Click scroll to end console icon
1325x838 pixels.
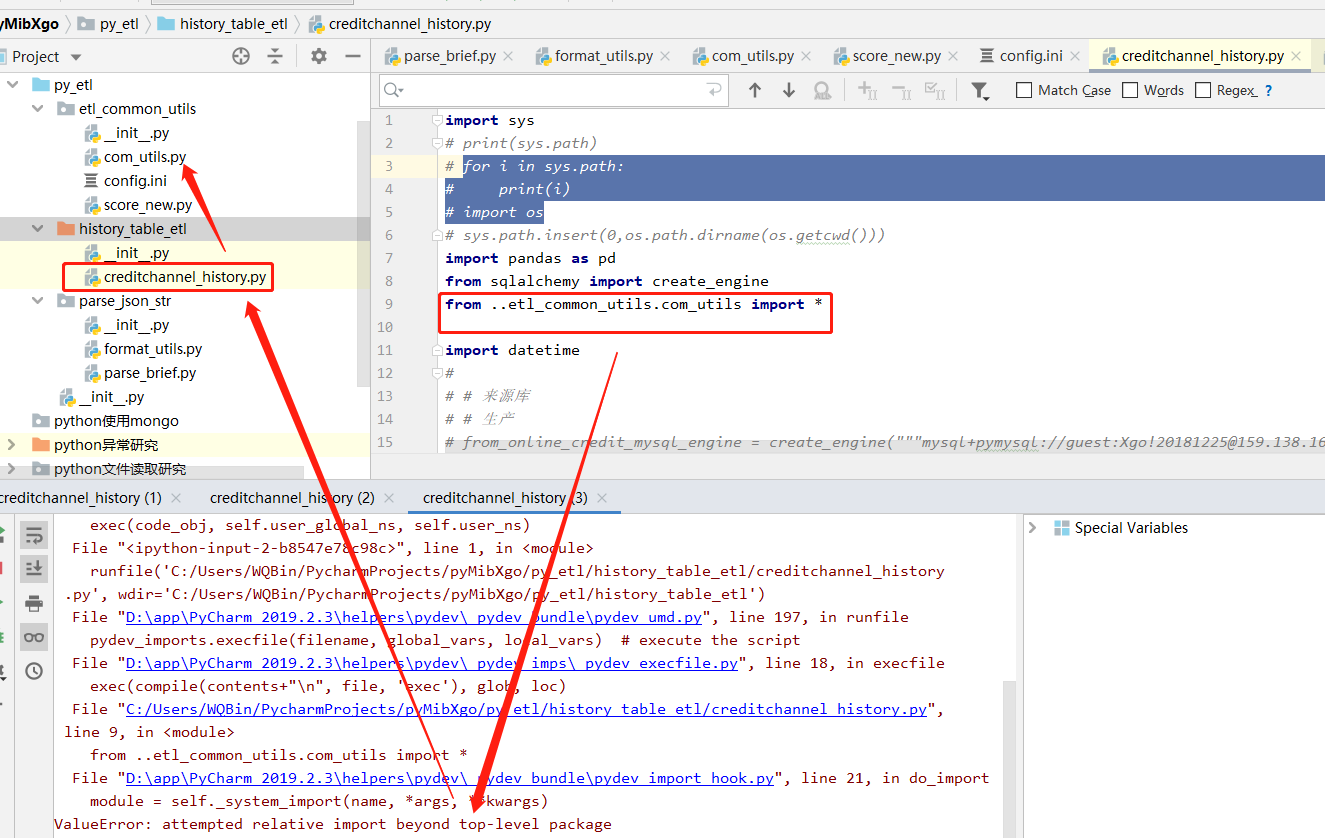point(34,568)
